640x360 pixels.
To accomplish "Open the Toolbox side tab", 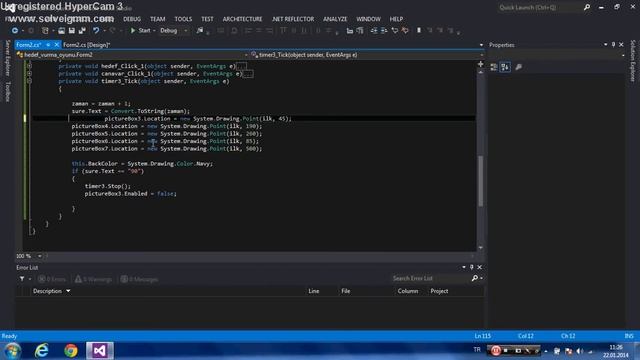I will (x=7, y=91).
